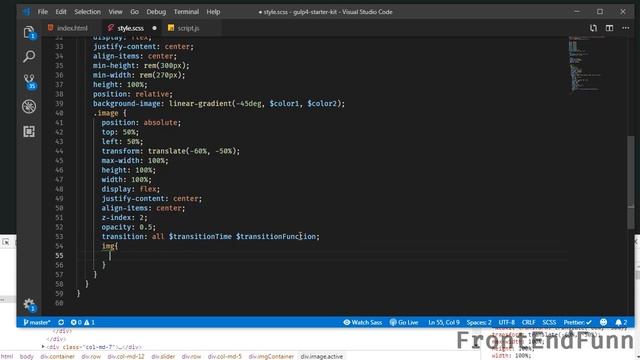The image size is (640, 360).
Task: Click the "img{" selector on line 54
Action: 110,246
